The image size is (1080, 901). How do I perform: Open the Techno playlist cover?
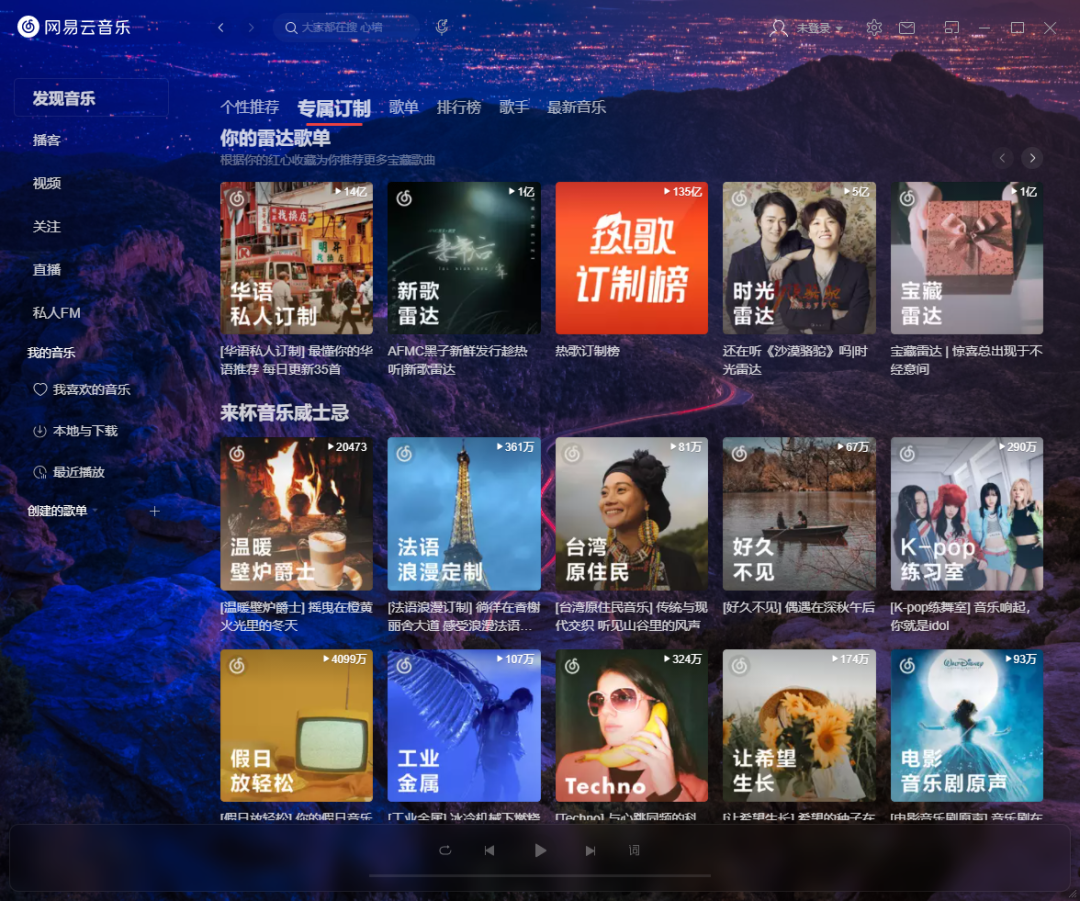pyautogui.click(x=632, y=726)
